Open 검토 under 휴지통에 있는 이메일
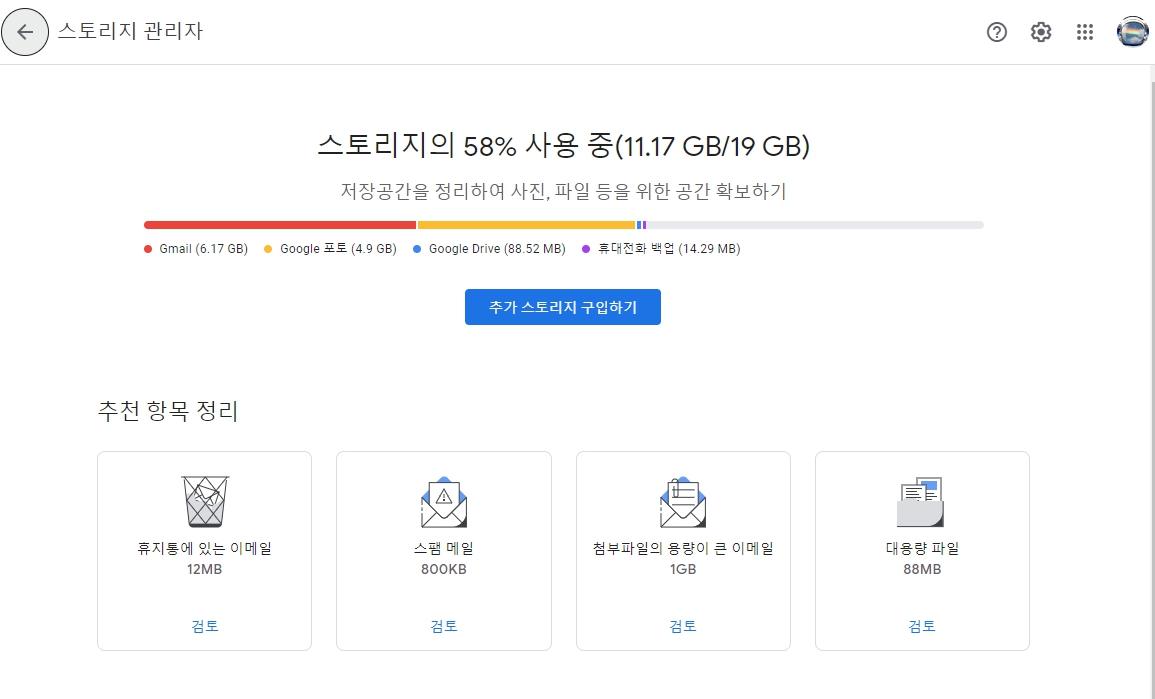Viewport: 1155px width, 699px height. coord(204,626)
